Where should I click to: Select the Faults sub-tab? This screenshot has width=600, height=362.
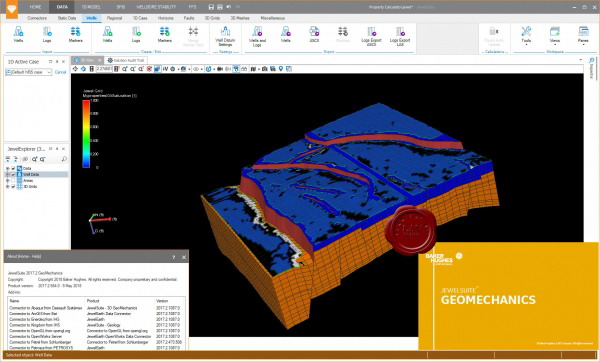[189, 18]
